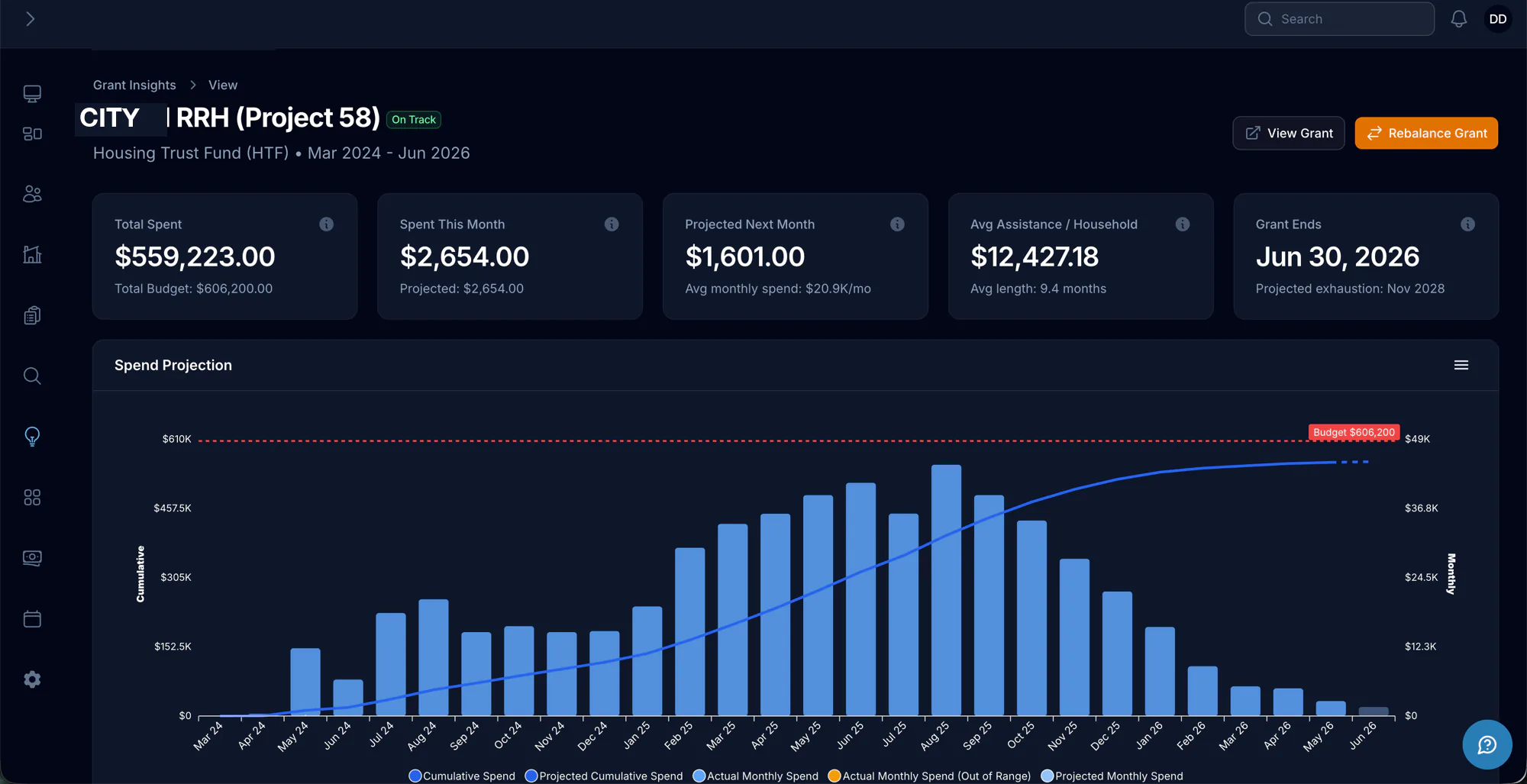Screen dimensions: 1527x784
Task: Click the Jun 25 monthly spend bar
Action: (860, 599)
